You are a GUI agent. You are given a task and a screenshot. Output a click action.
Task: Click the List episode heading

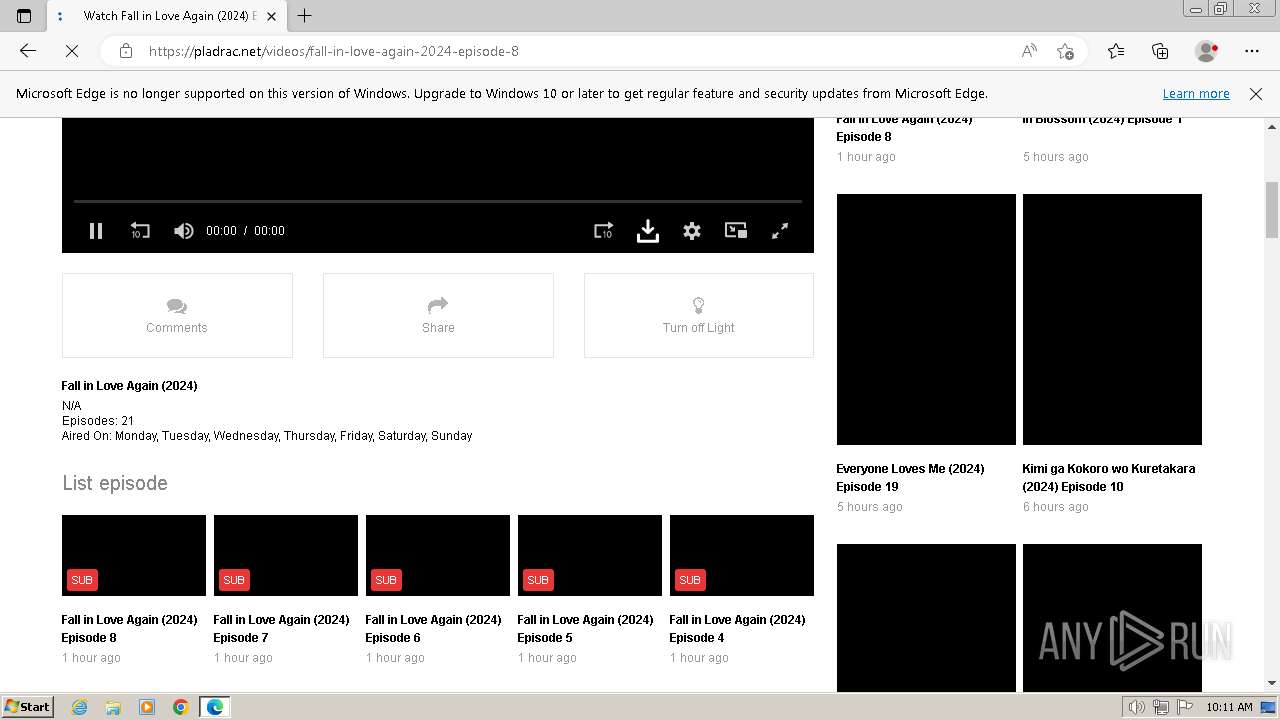tap(115, 483)
